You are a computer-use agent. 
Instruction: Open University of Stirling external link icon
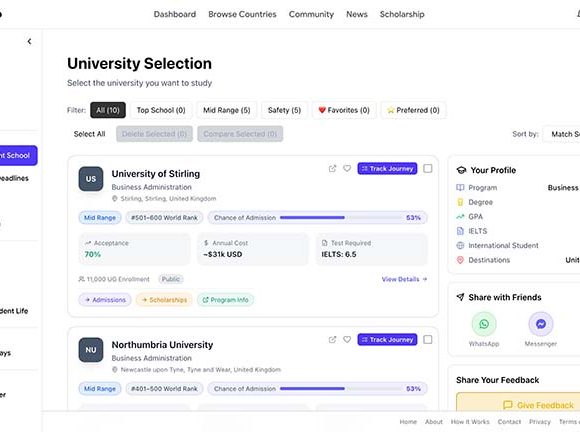click(x=333, y=169)
